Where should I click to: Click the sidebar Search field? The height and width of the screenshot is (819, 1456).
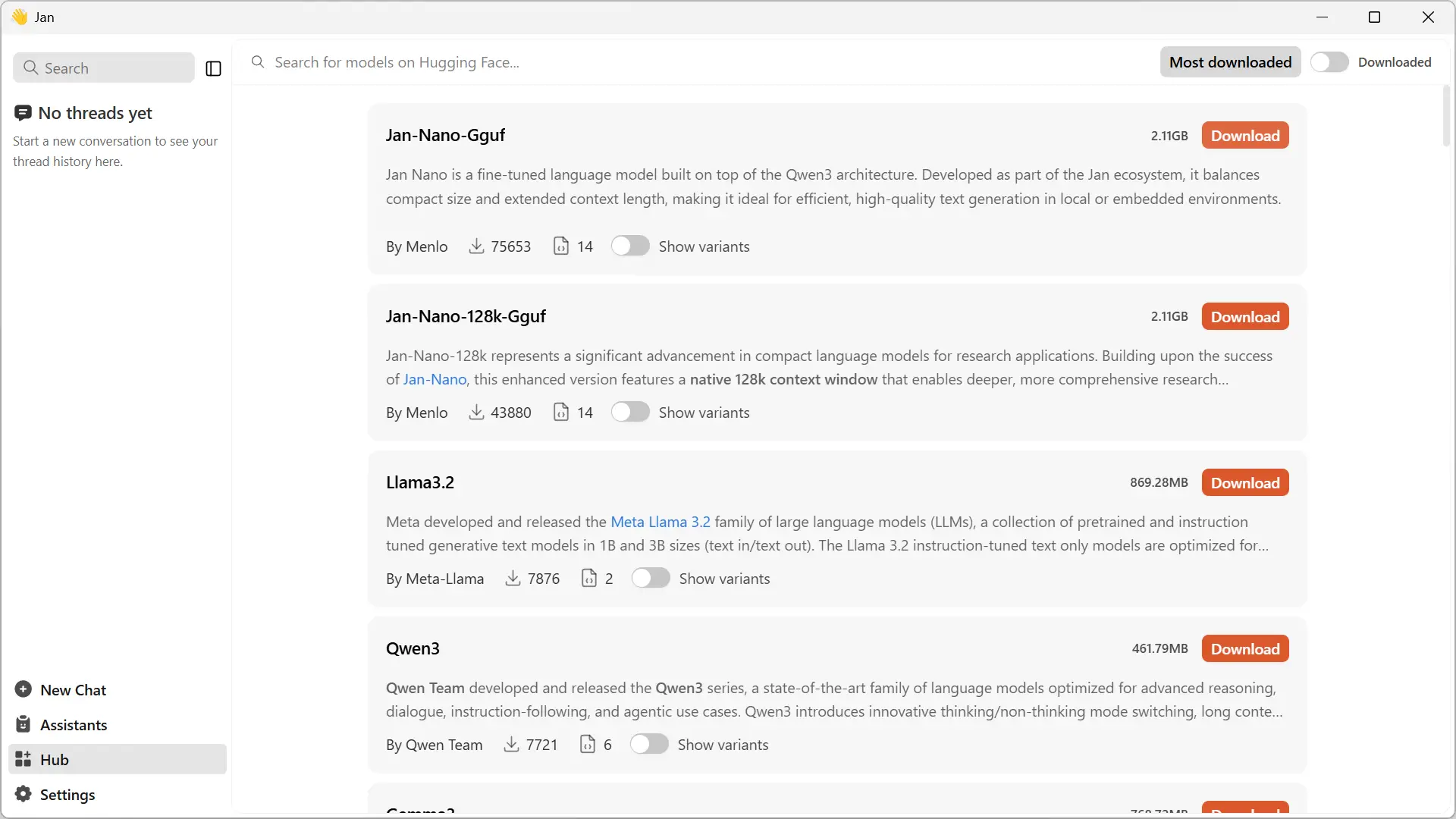pos(104,68)
